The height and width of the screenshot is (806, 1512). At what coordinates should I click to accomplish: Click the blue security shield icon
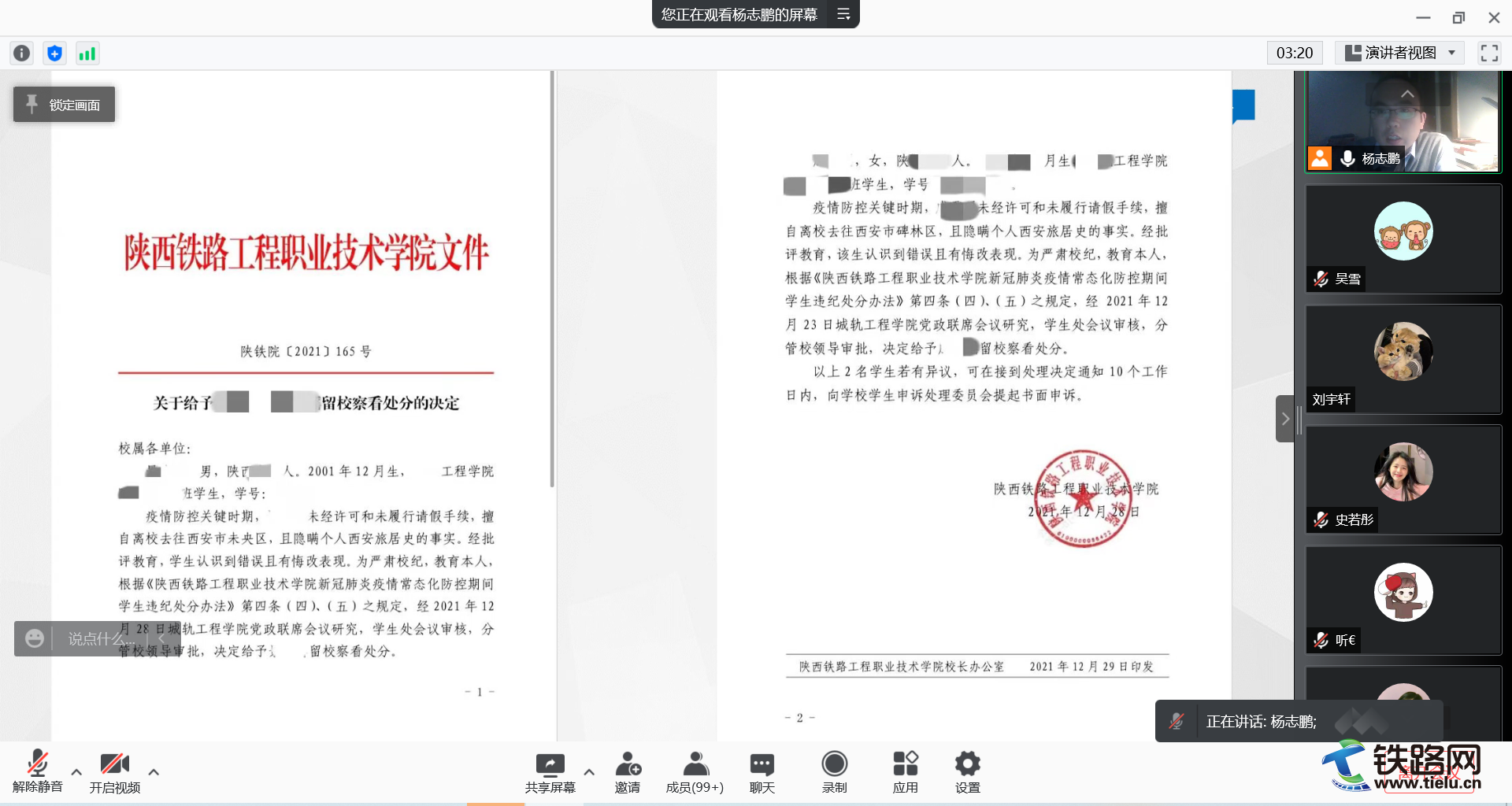pos(54,53)
